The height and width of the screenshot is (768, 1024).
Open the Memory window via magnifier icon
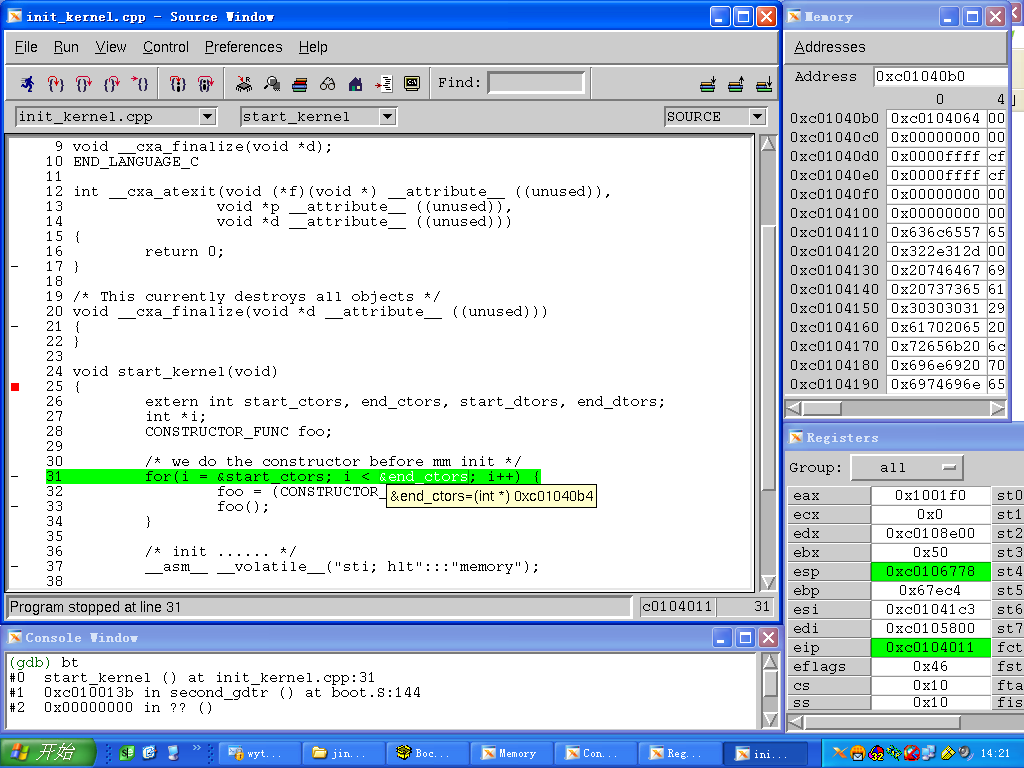click(272, 84)
